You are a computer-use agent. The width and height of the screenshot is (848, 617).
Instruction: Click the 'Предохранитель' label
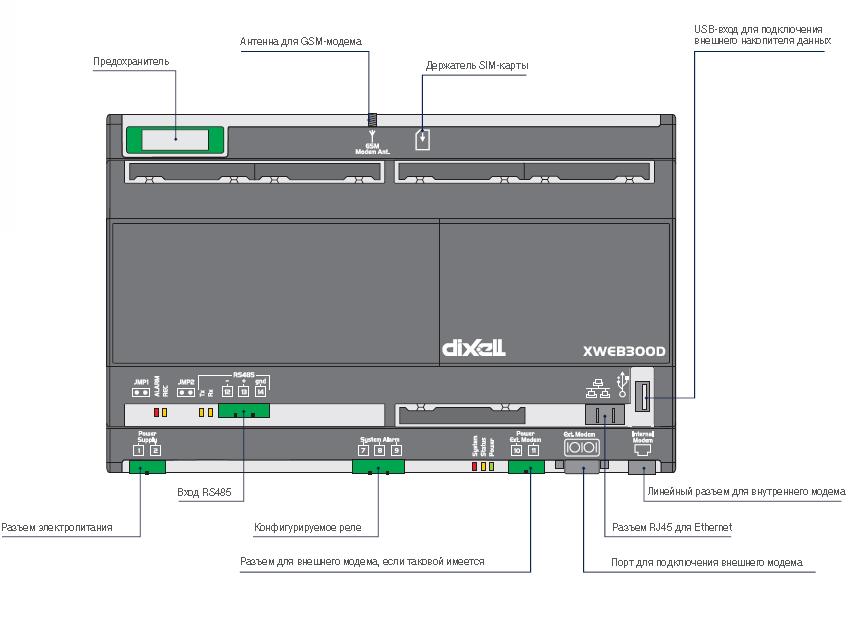(131, 62)
